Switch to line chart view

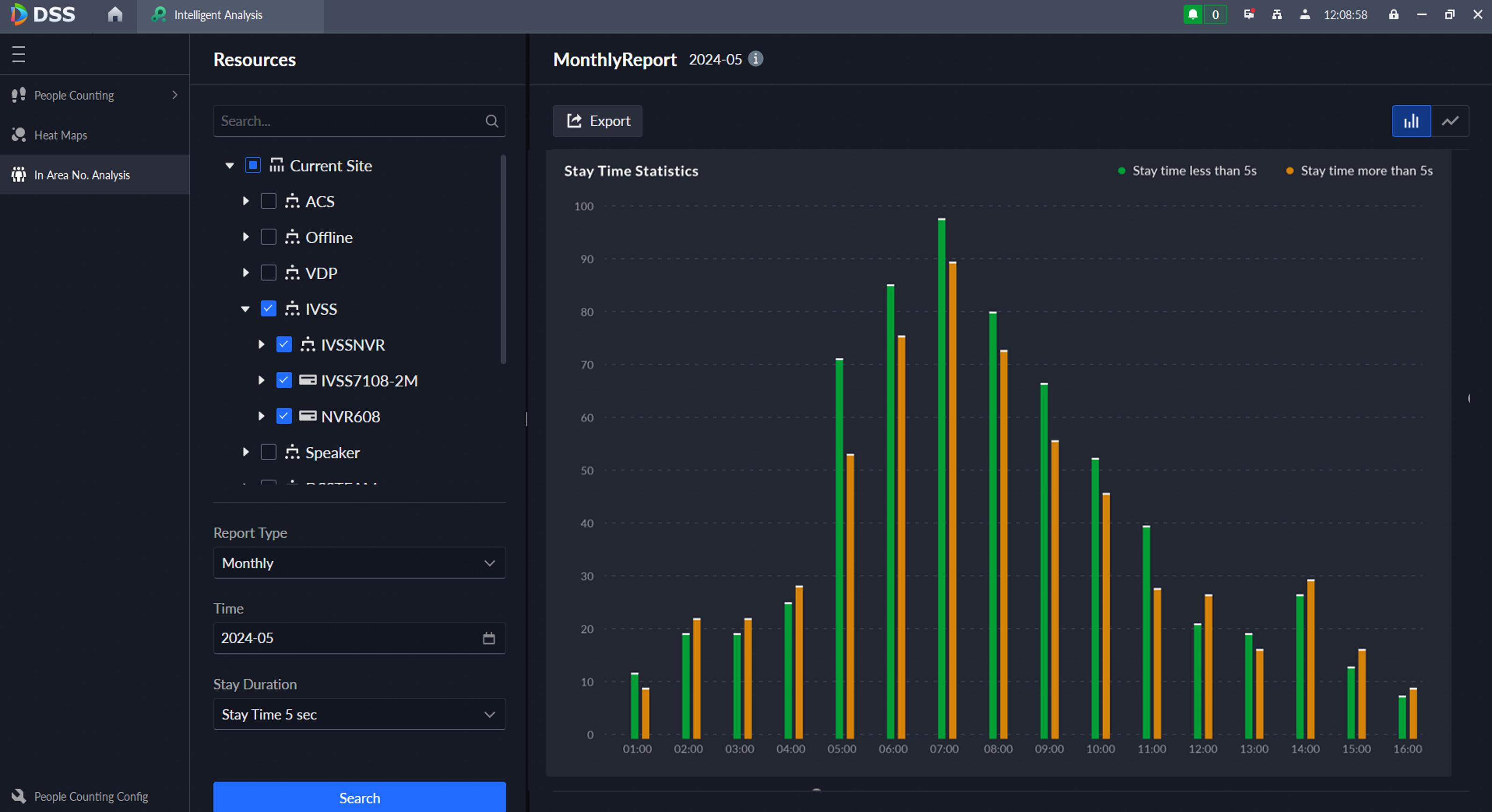tap(1450, 121)
